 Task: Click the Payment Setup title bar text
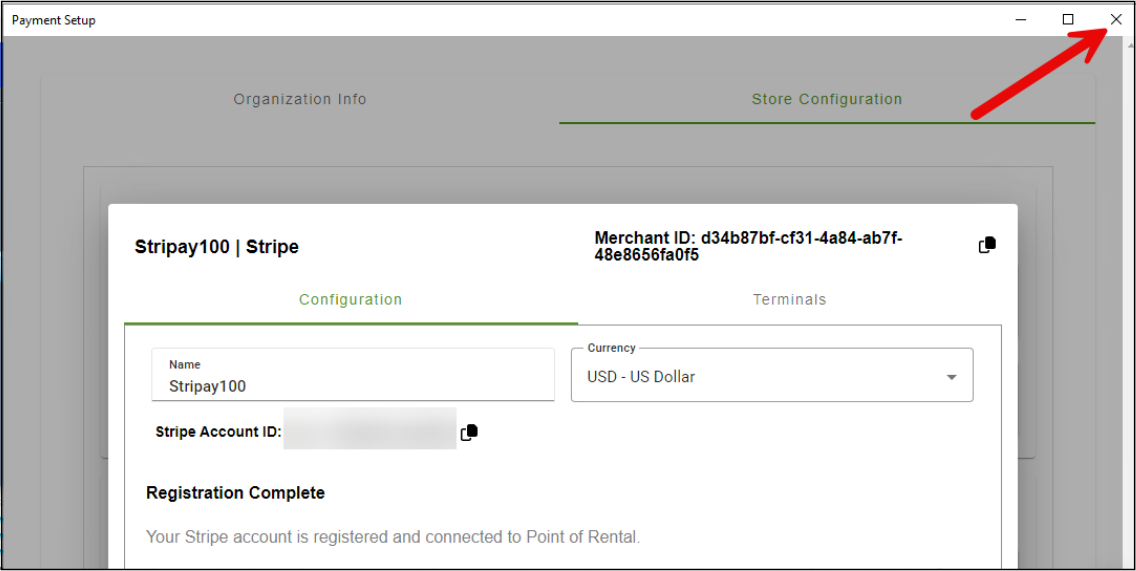coord(54,20)
